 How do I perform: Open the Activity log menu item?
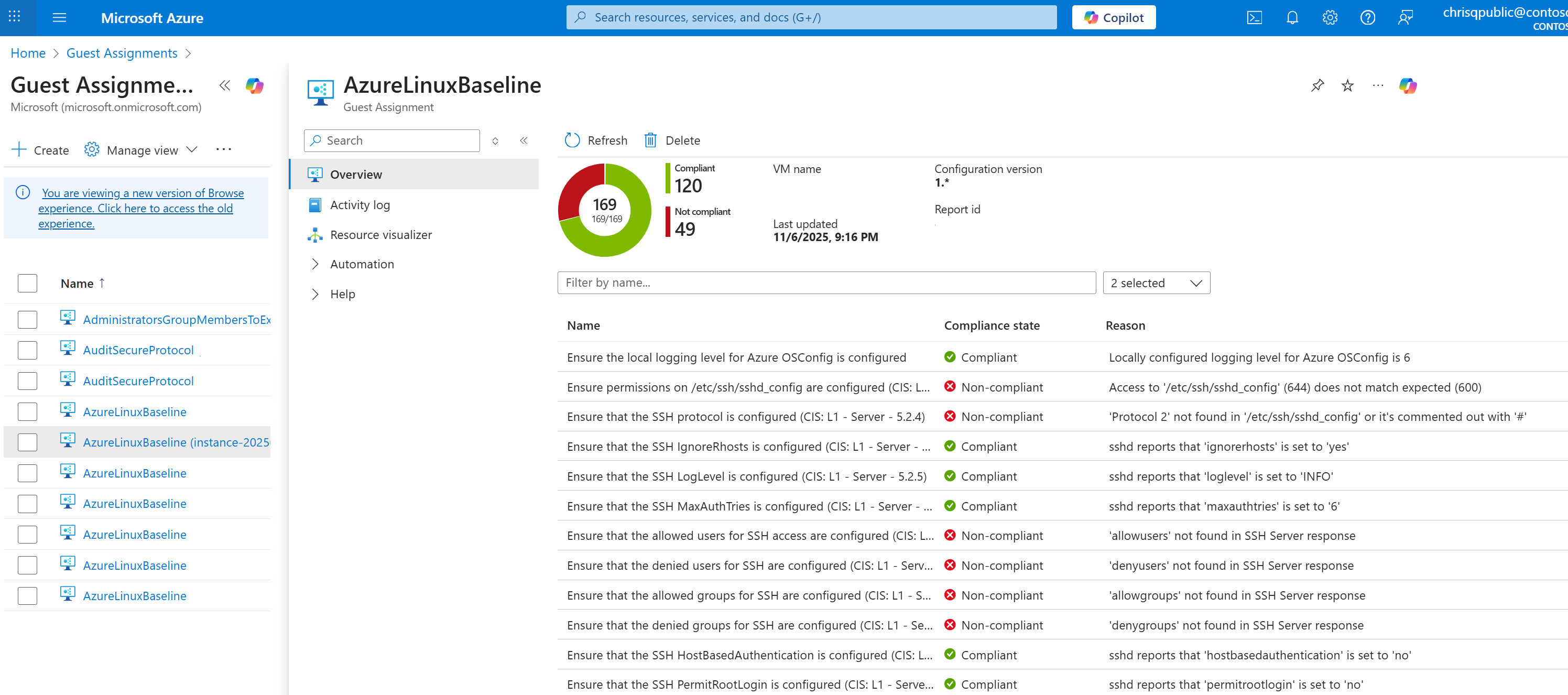(x=359, y=205)
